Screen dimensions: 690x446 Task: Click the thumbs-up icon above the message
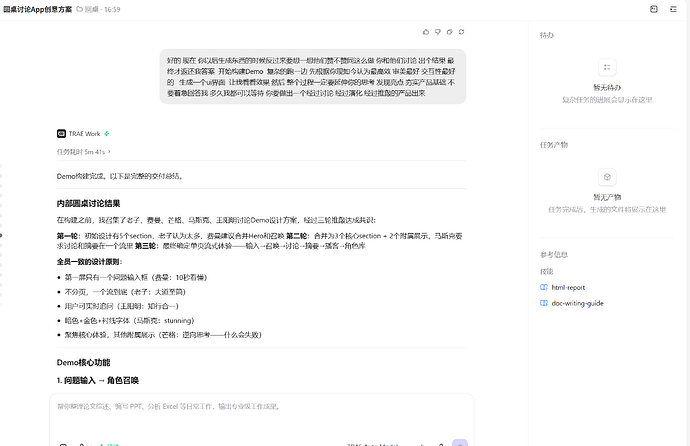click(x=426, y=32)
